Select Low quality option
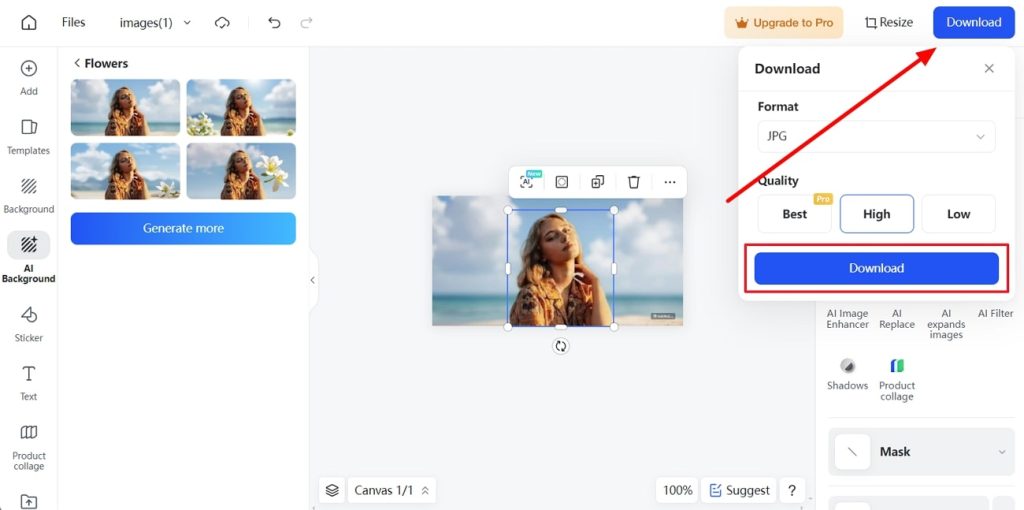Screen dimensions: 1024x510 pos(958,214)
